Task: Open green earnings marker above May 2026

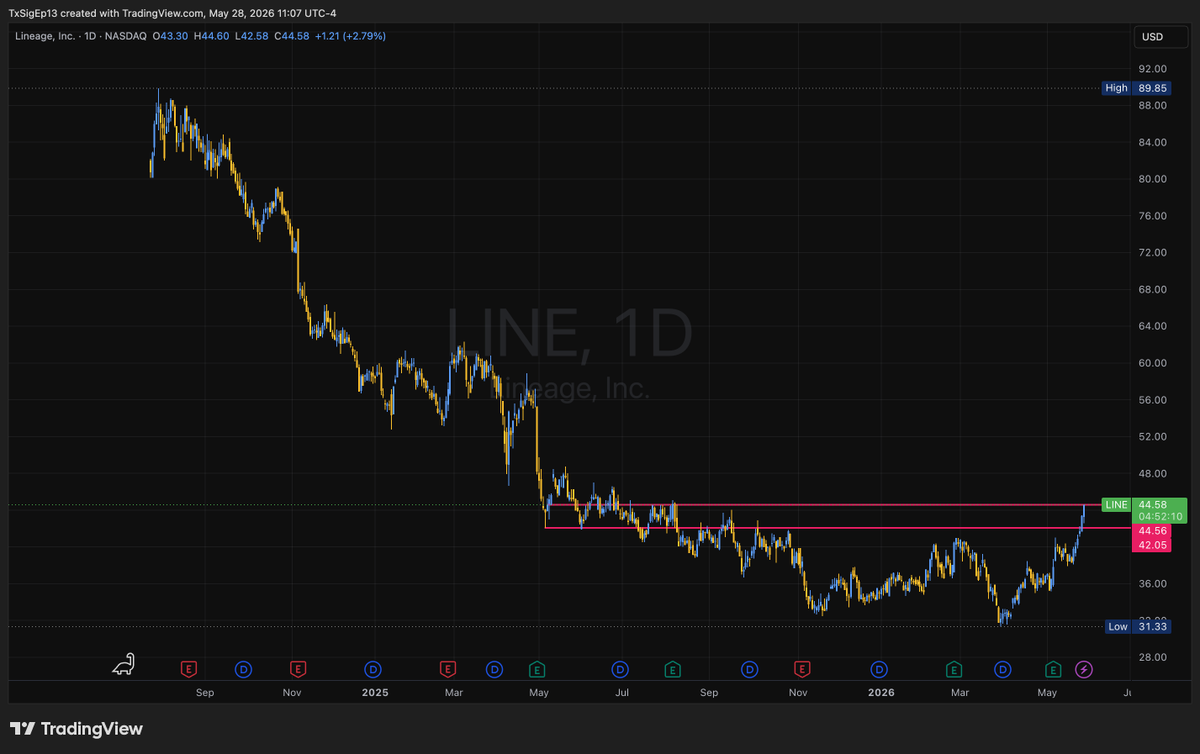Action: pos(1053,668)
